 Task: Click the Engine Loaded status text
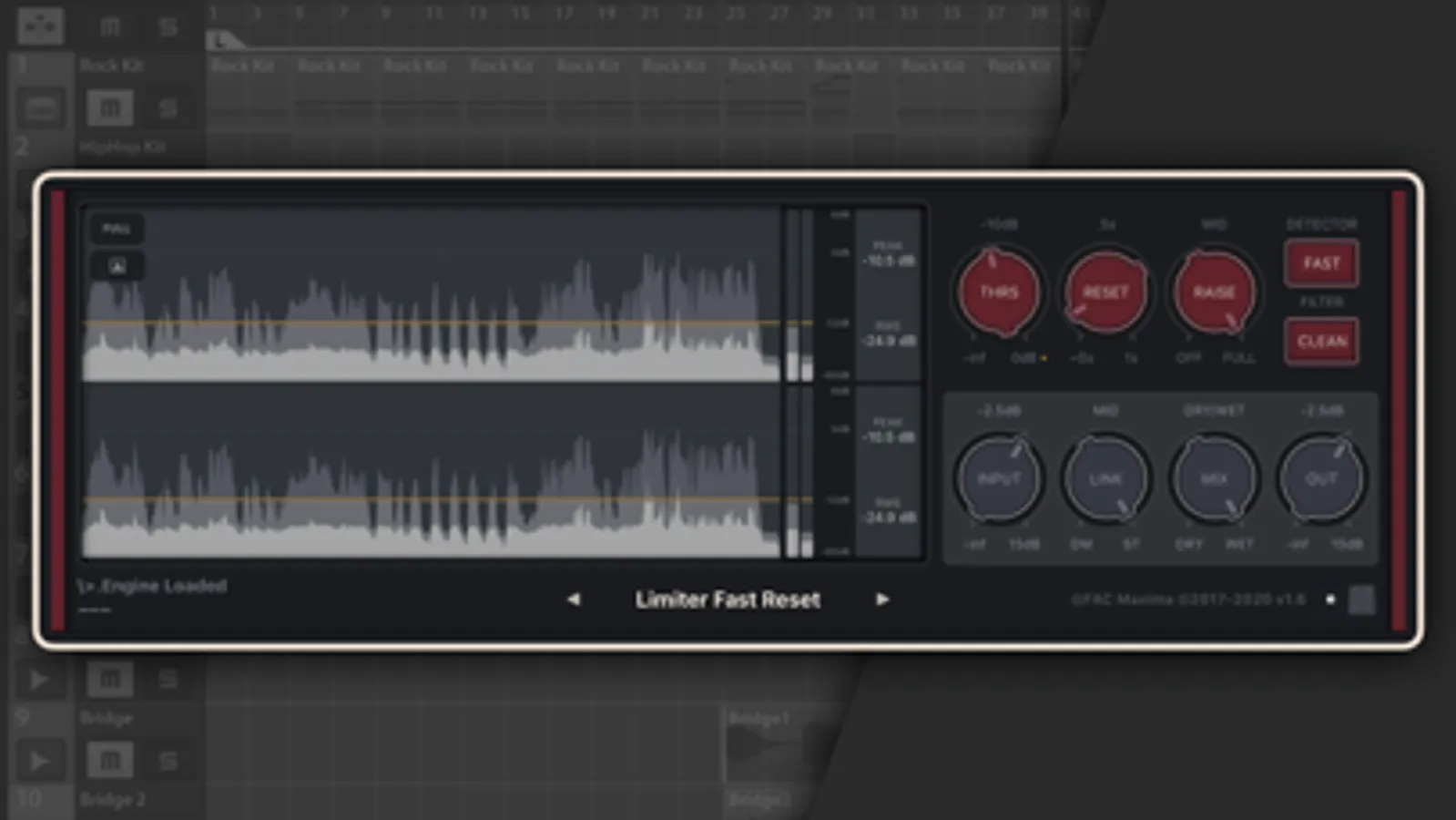[x=153, y=586]
